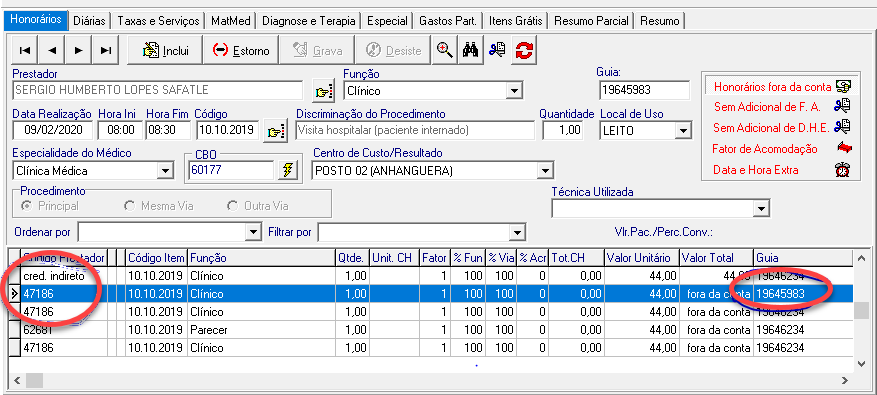Image resolution: width=877 pixels, height=395 pixels.
Task: Click the Guia input field
Action: coord(644,91)
